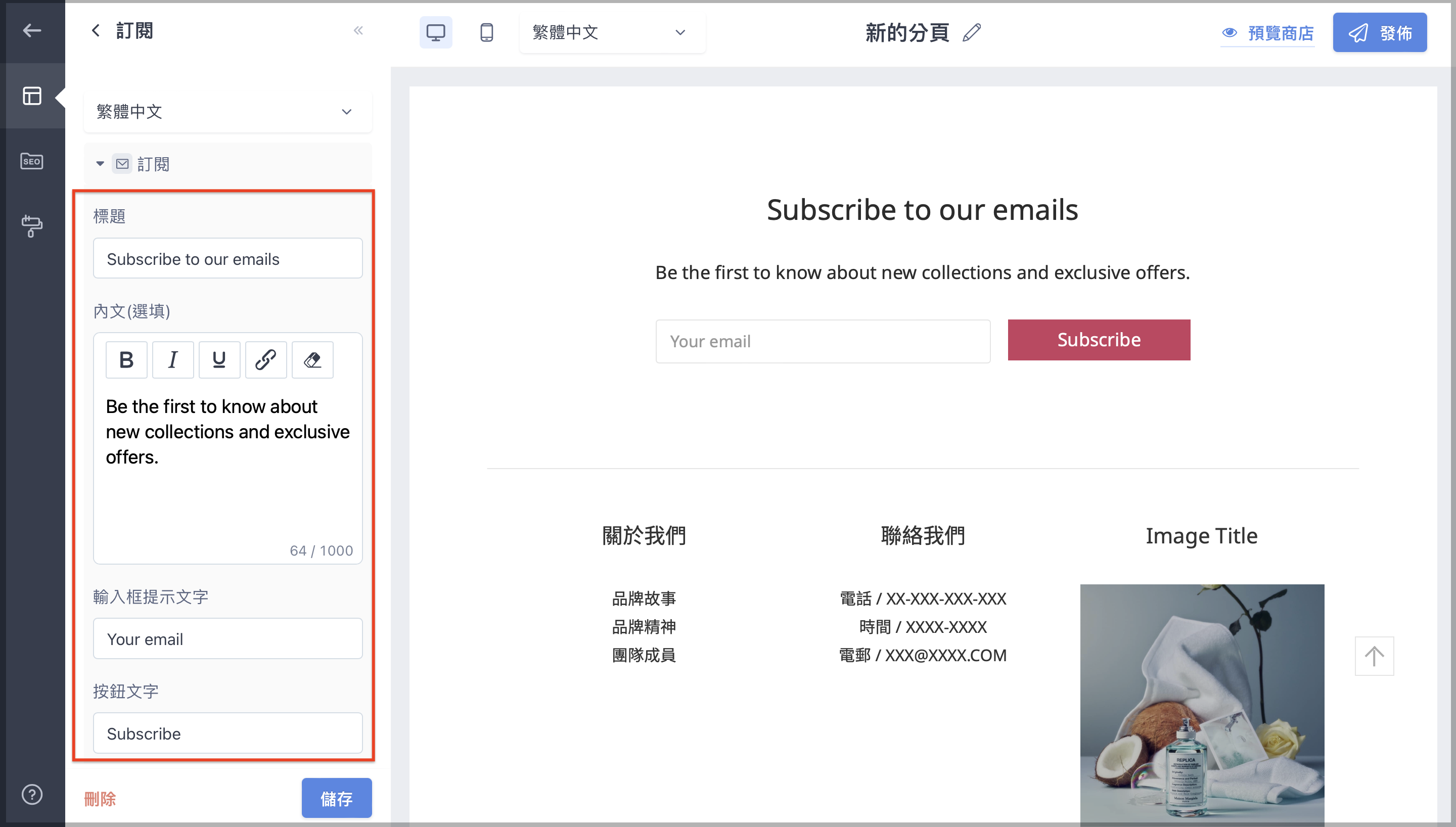The image size is (1456, 827).
Task: Click the Image Title heading
Action: coord(1202,536)
